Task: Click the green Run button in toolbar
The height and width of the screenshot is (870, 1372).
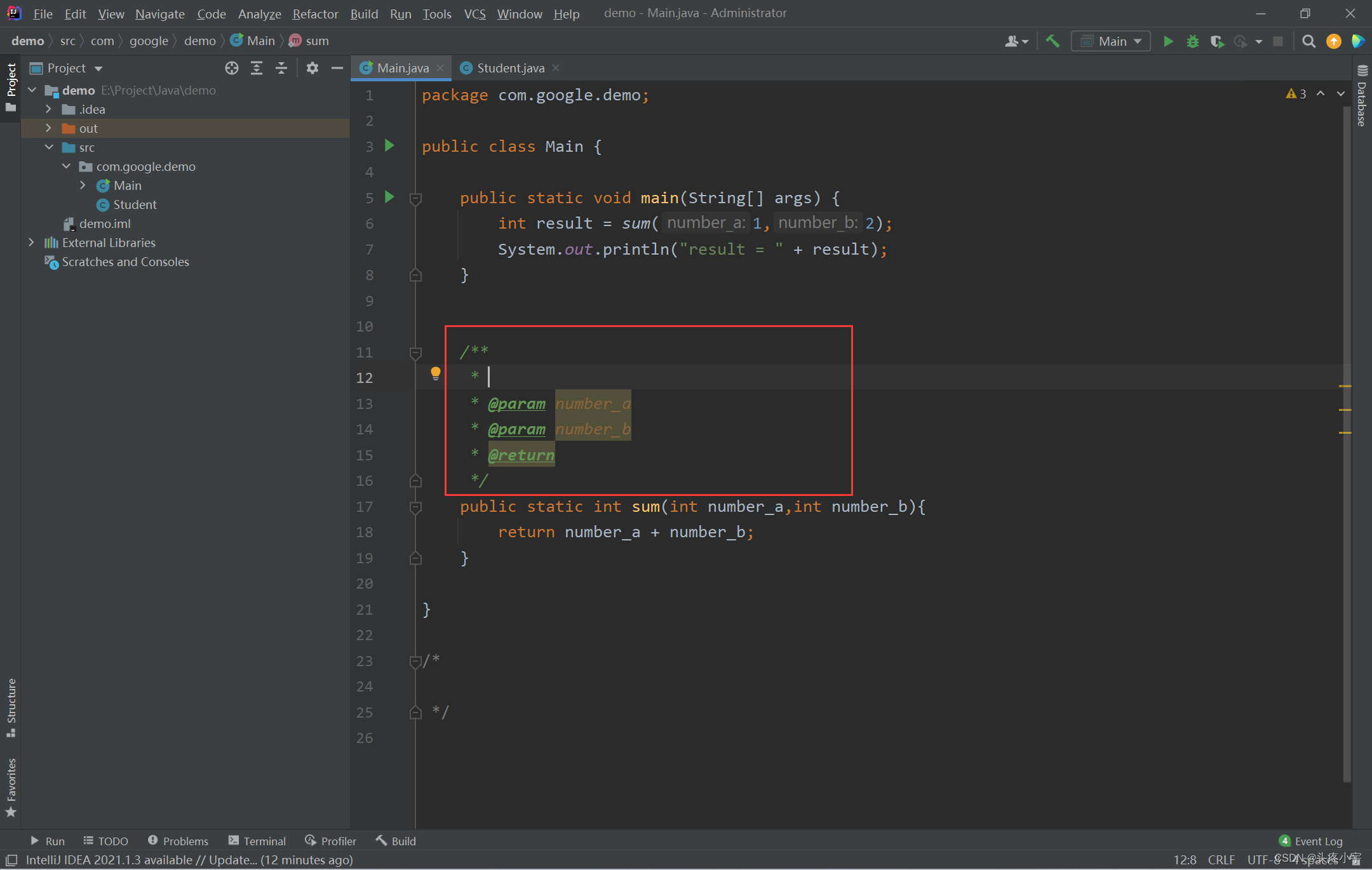Action: tap(1168, 41)
